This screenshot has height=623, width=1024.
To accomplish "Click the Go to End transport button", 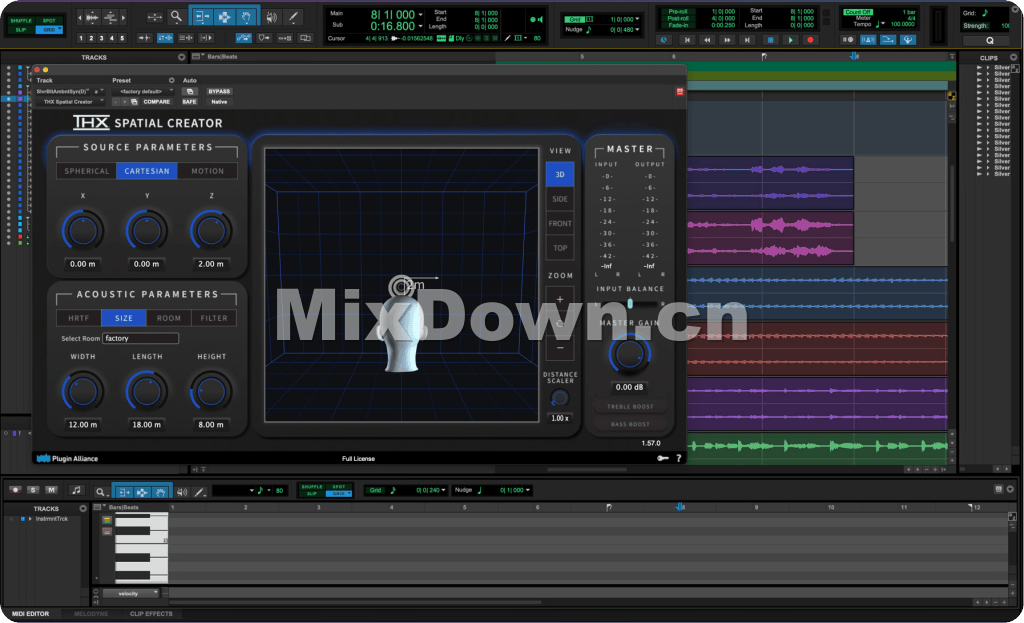I will click(747, 40).
